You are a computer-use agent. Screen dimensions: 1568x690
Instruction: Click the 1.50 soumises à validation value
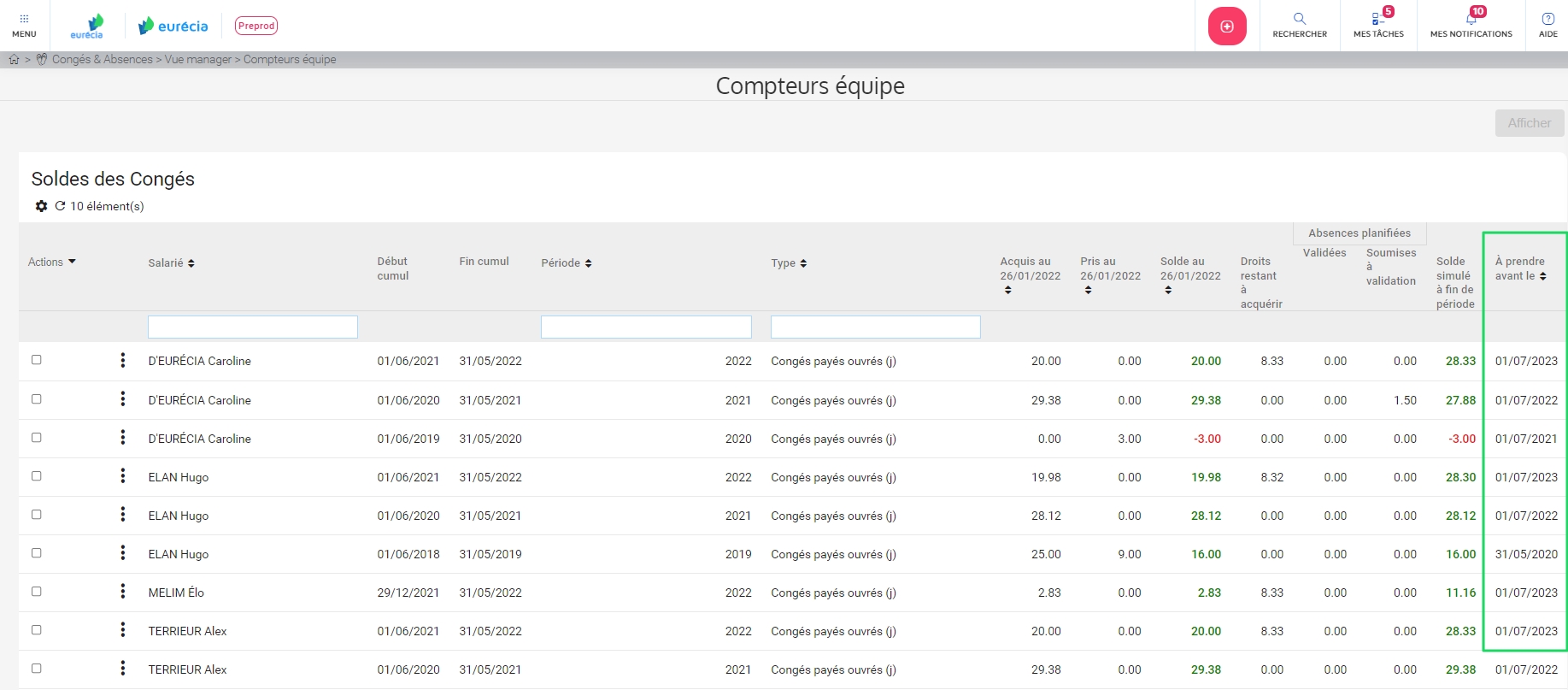coord(1405,400)
